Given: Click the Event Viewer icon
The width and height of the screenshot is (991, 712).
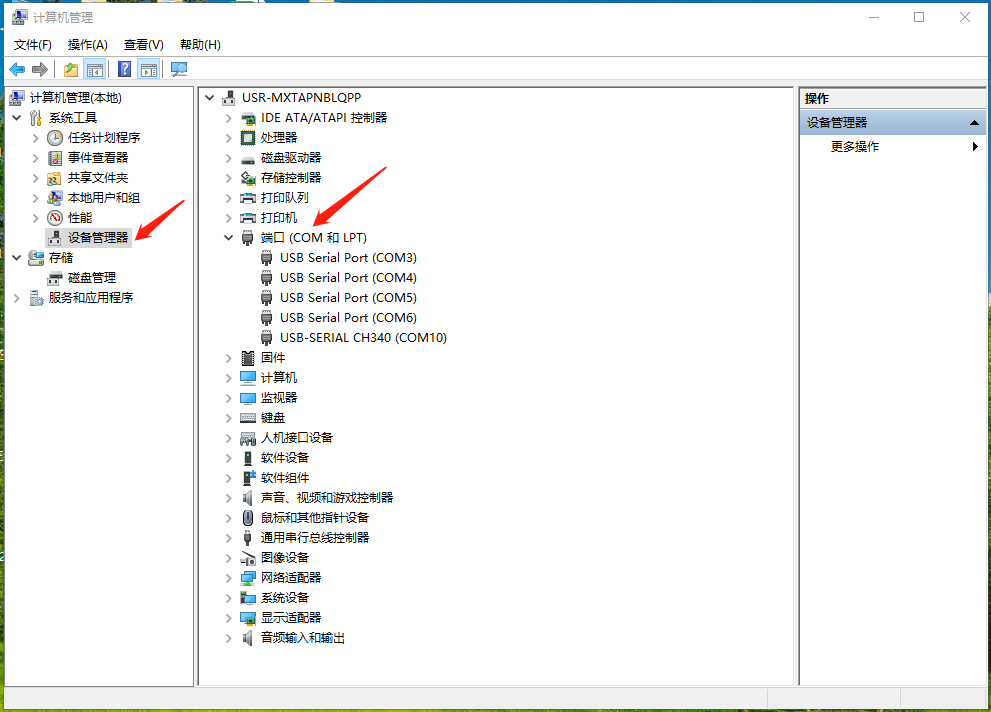Looking at the screenshot, I should (55, 158).
